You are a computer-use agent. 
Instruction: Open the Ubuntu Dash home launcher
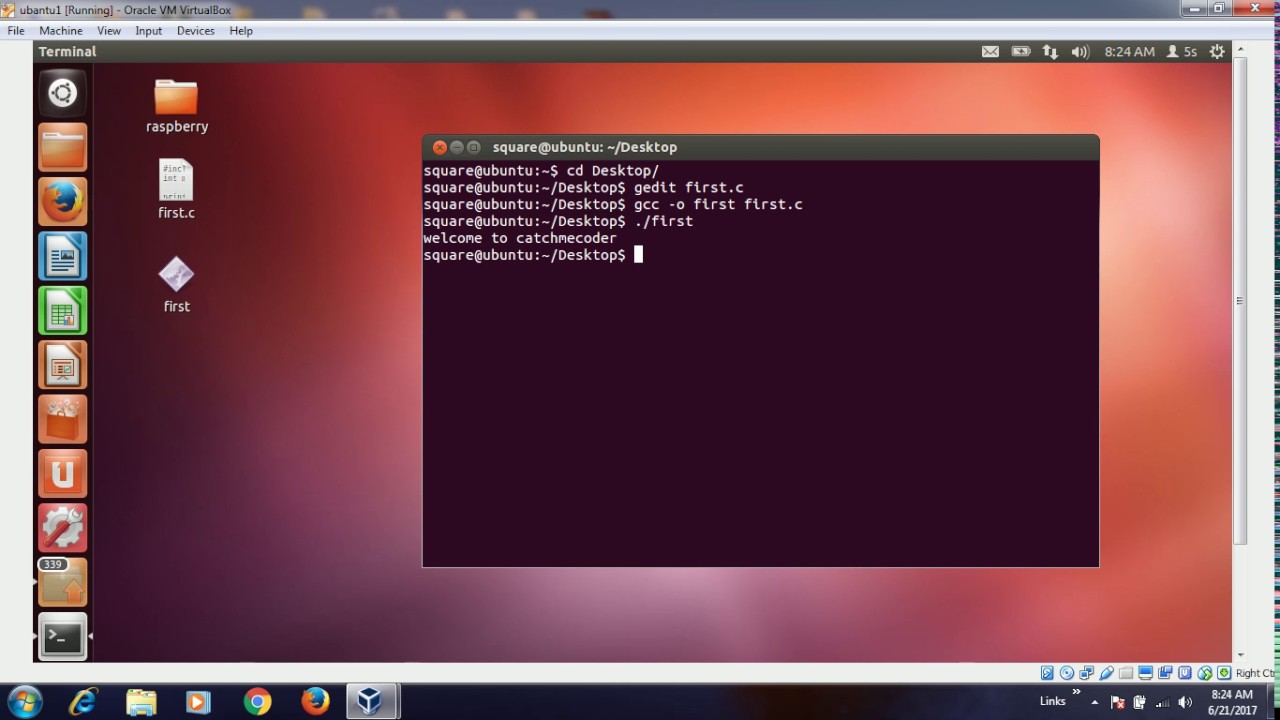point(62,93)
